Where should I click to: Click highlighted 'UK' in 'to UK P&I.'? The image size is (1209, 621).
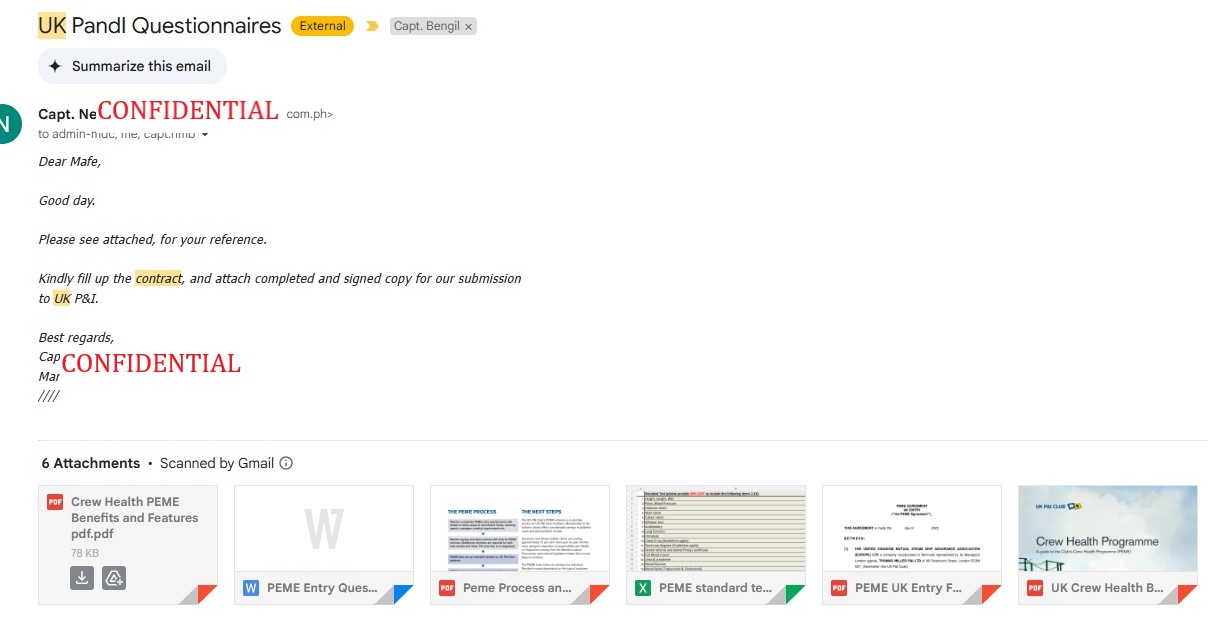[62, 298]
